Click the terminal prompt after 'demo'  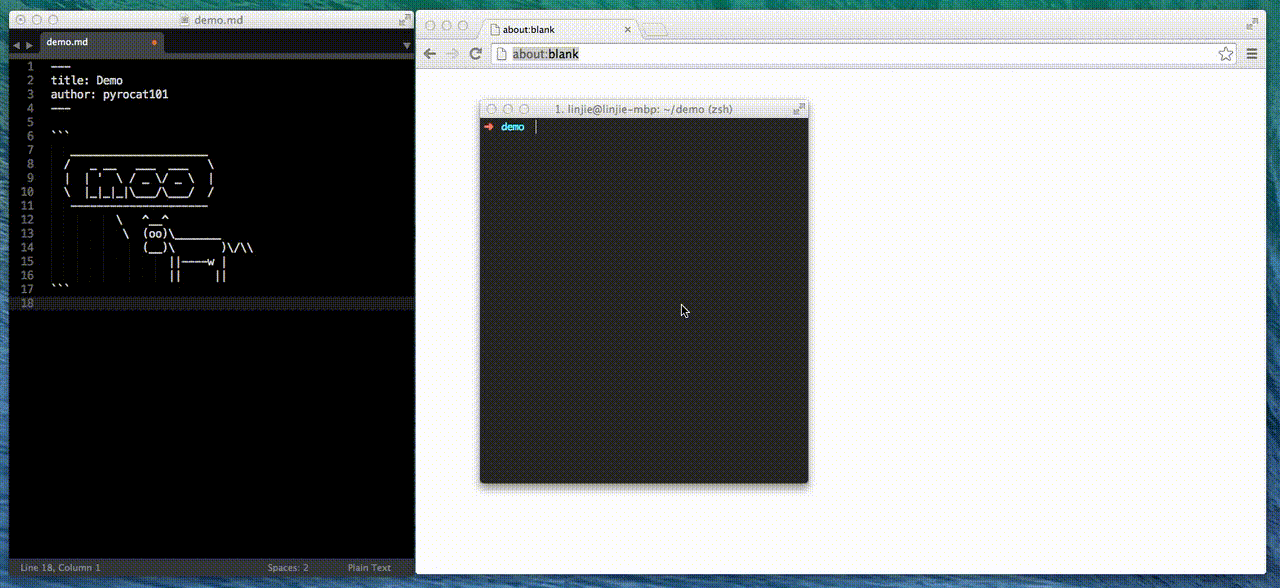(536, 127)
